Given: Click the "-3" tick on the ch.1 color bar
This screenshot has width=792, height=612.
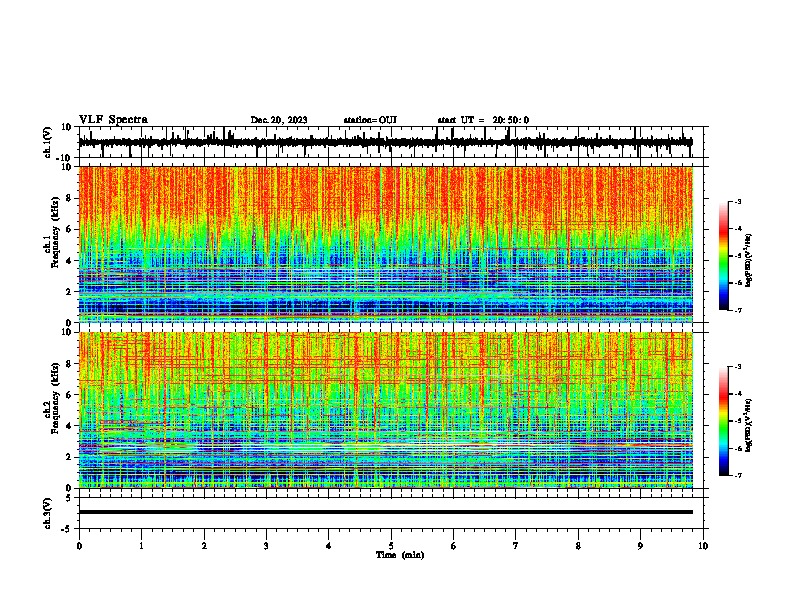Looking at the screenshot, I should click(x=737, y=201).
